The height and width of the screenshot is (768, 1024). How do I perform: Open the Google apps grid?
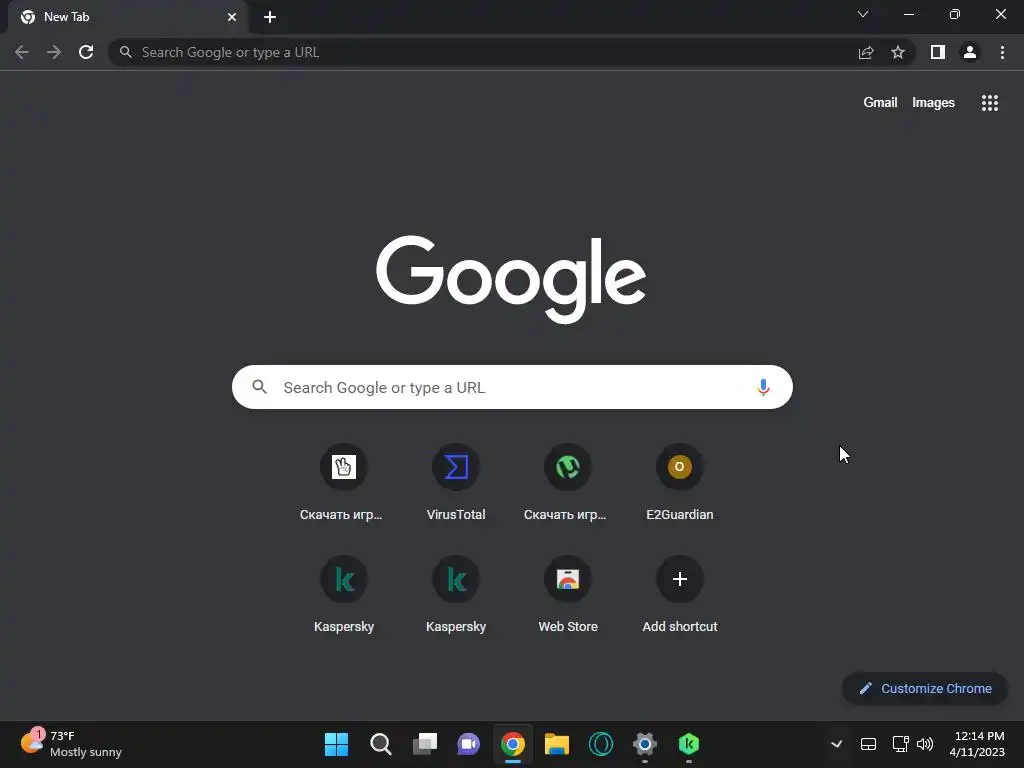point(990,103)
